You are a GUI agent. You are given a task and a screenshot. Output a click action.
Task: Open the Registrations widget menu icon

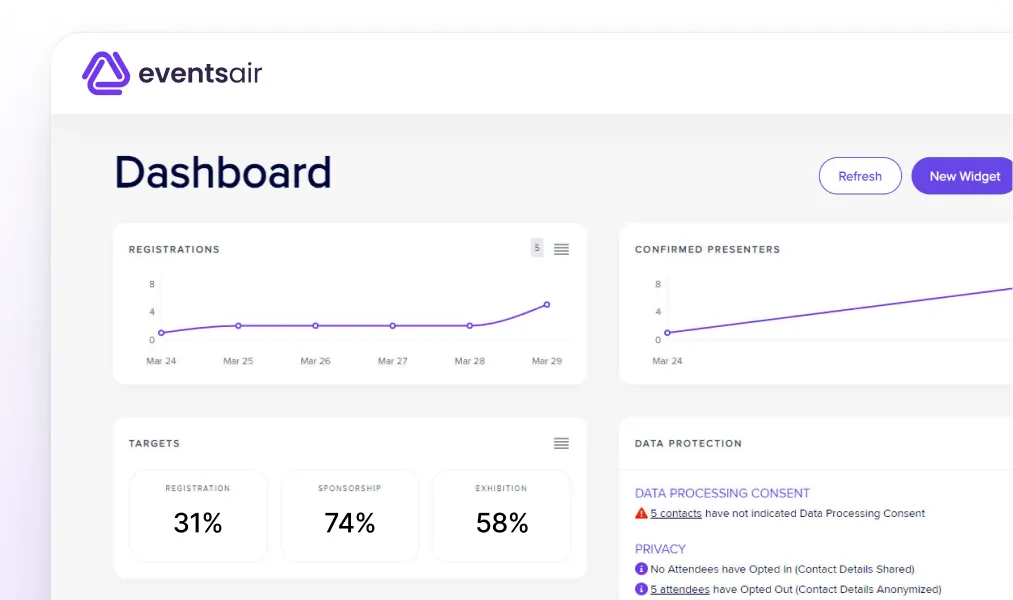pyautogui.click(x=561, y=249)
